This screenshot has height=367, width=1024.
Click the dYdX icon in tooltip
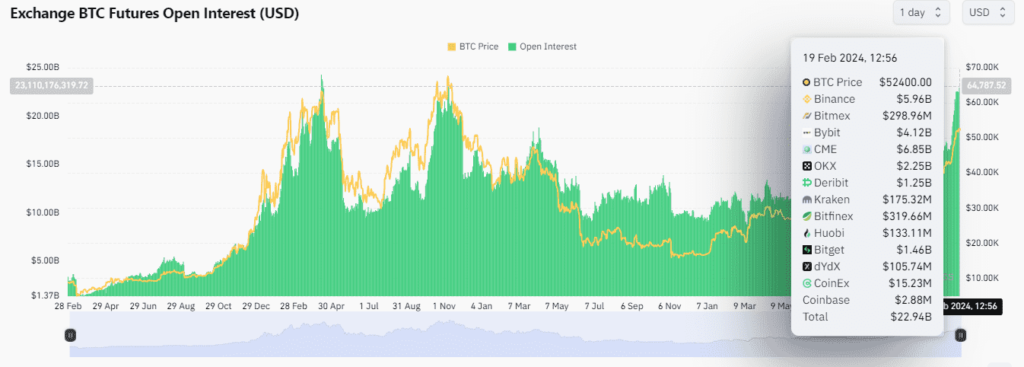click(807, 266)
